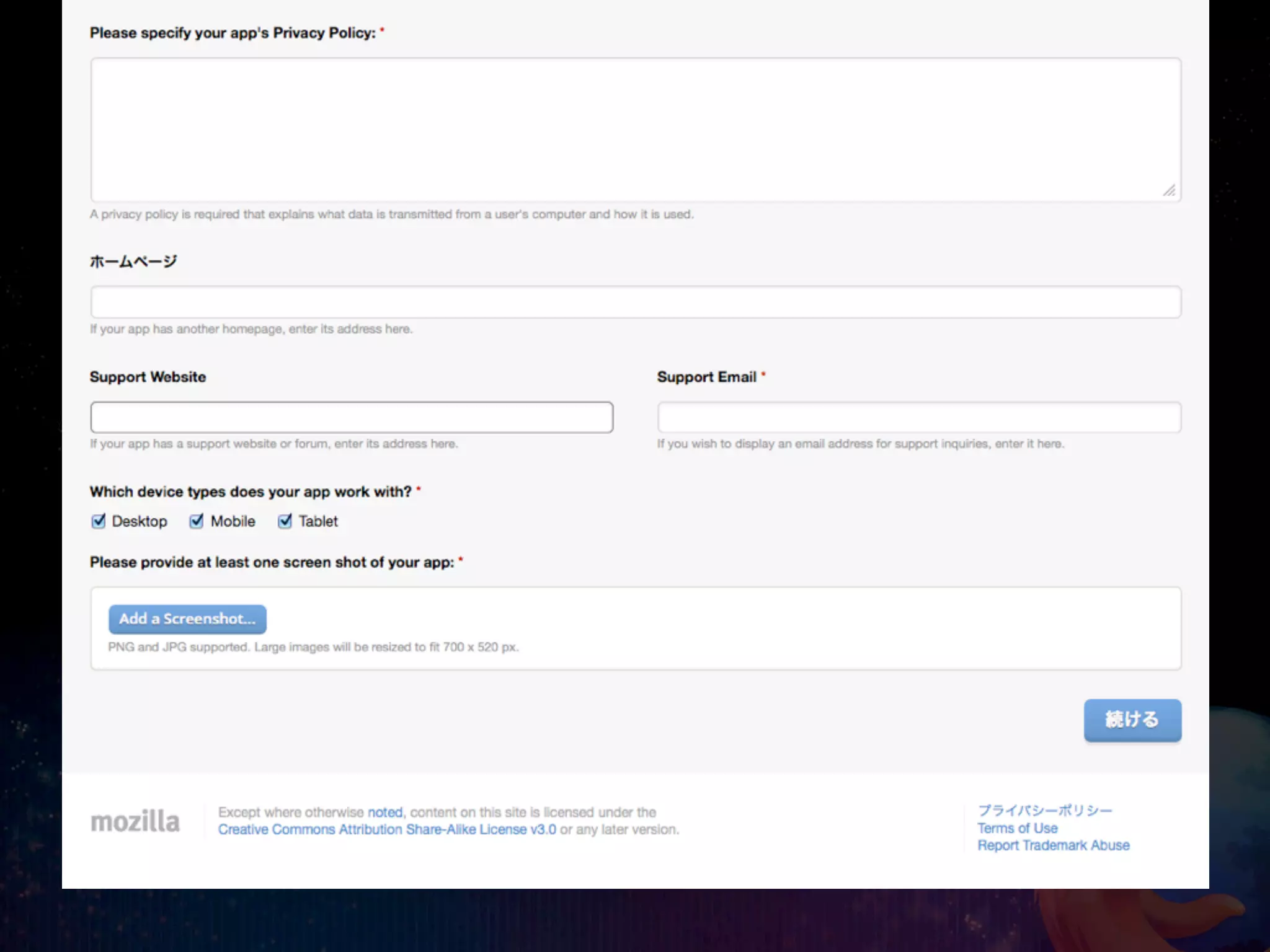
Task: Uncheck the Desktop device checkbox
Action: click(99, 521)
